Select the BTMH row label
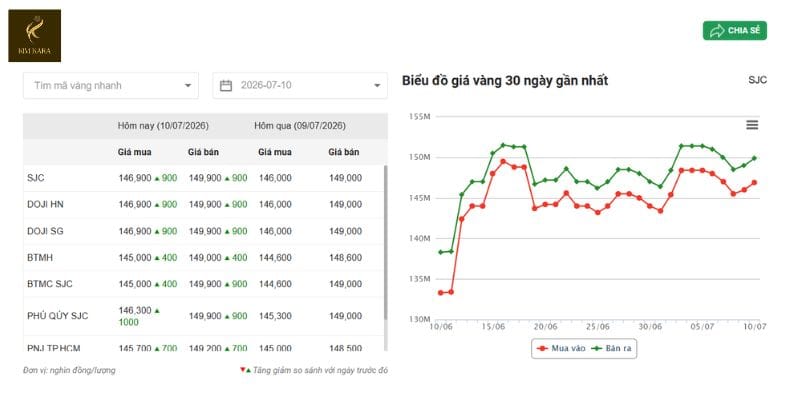The height and width of the screenshot is (400, 800). pos(40,258)
